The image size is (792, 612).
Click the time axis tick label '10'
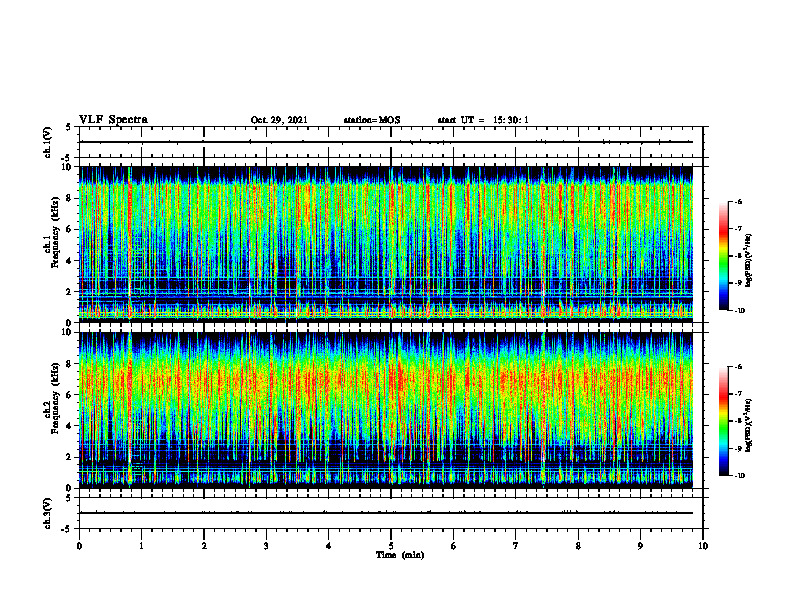click(703, 546)
